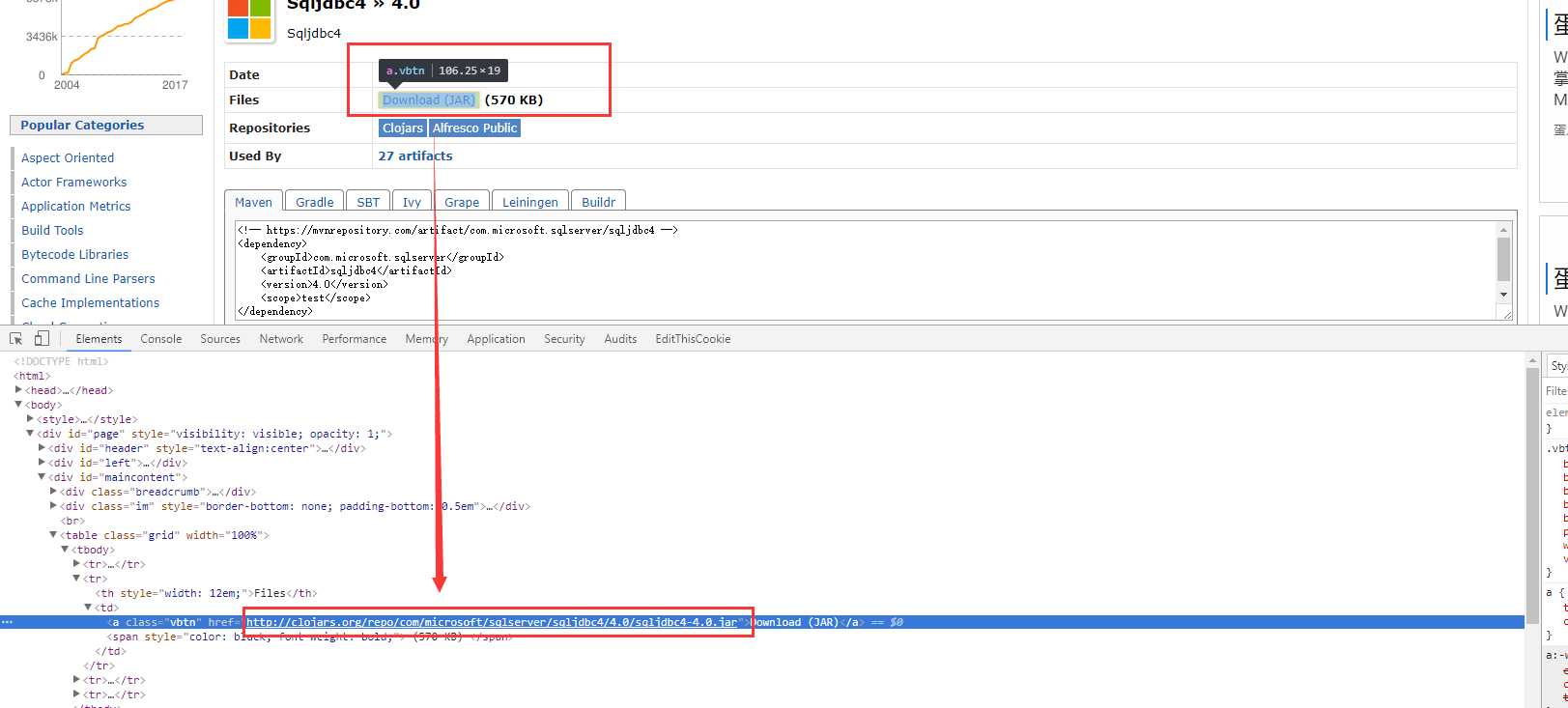Select the SBT dependency tab
This screenshot has height=708, width=1568.
(x=368, y=202)
